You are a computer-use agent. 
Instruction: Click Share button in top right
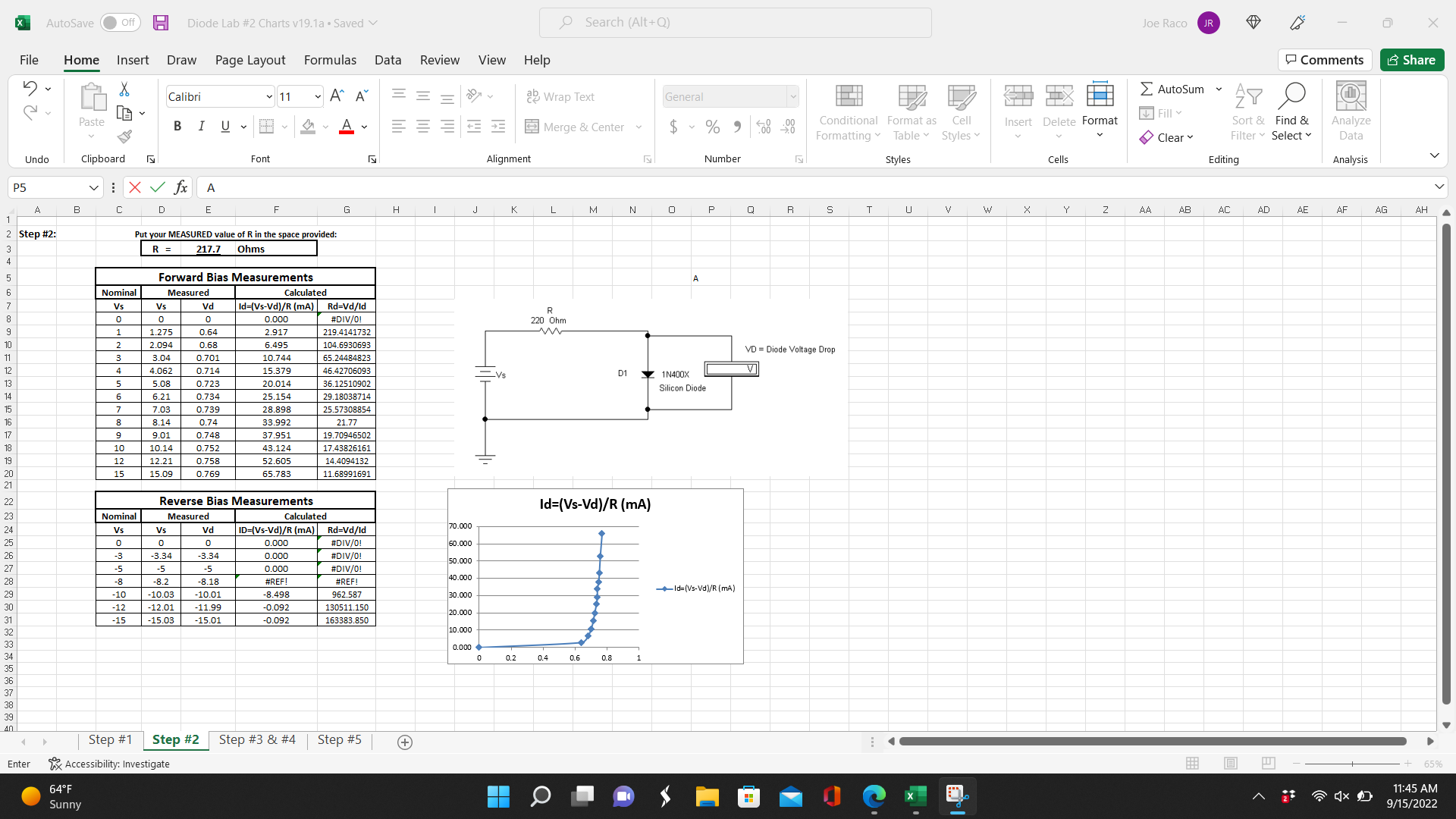point(1413,59)
